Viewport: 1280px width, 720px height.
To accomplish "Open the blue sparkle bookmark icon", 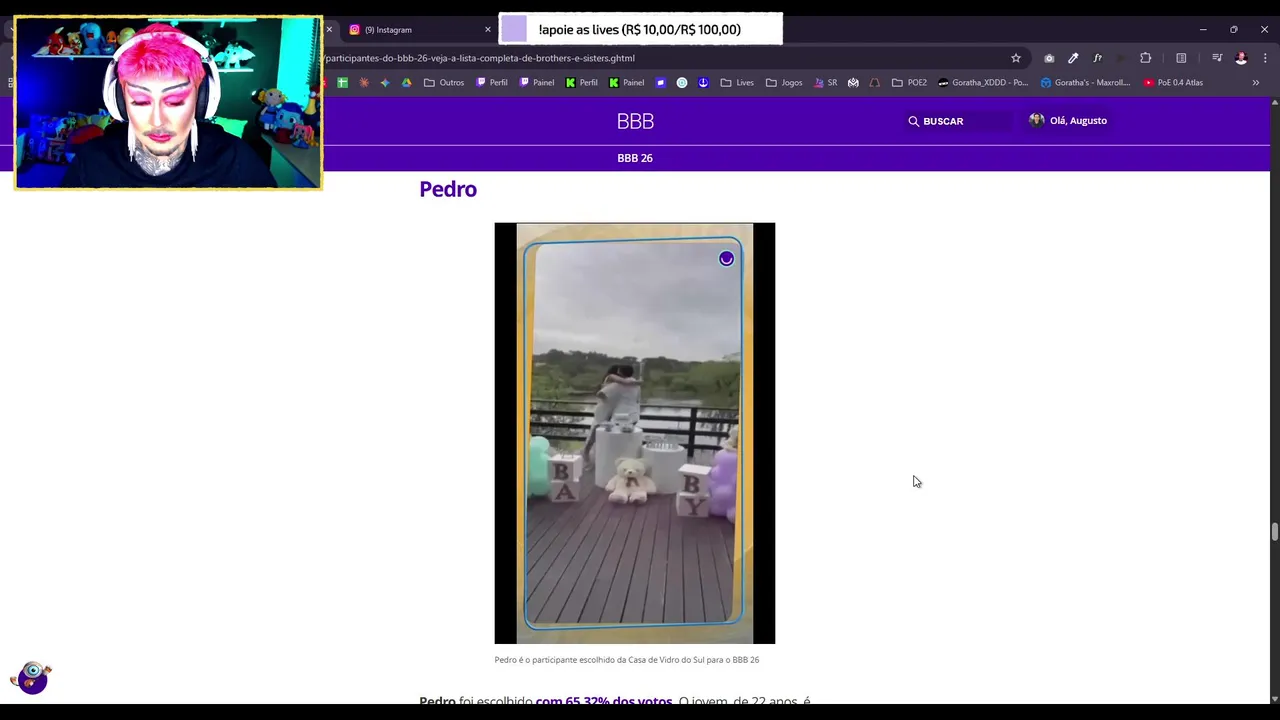I will (385, 83).
